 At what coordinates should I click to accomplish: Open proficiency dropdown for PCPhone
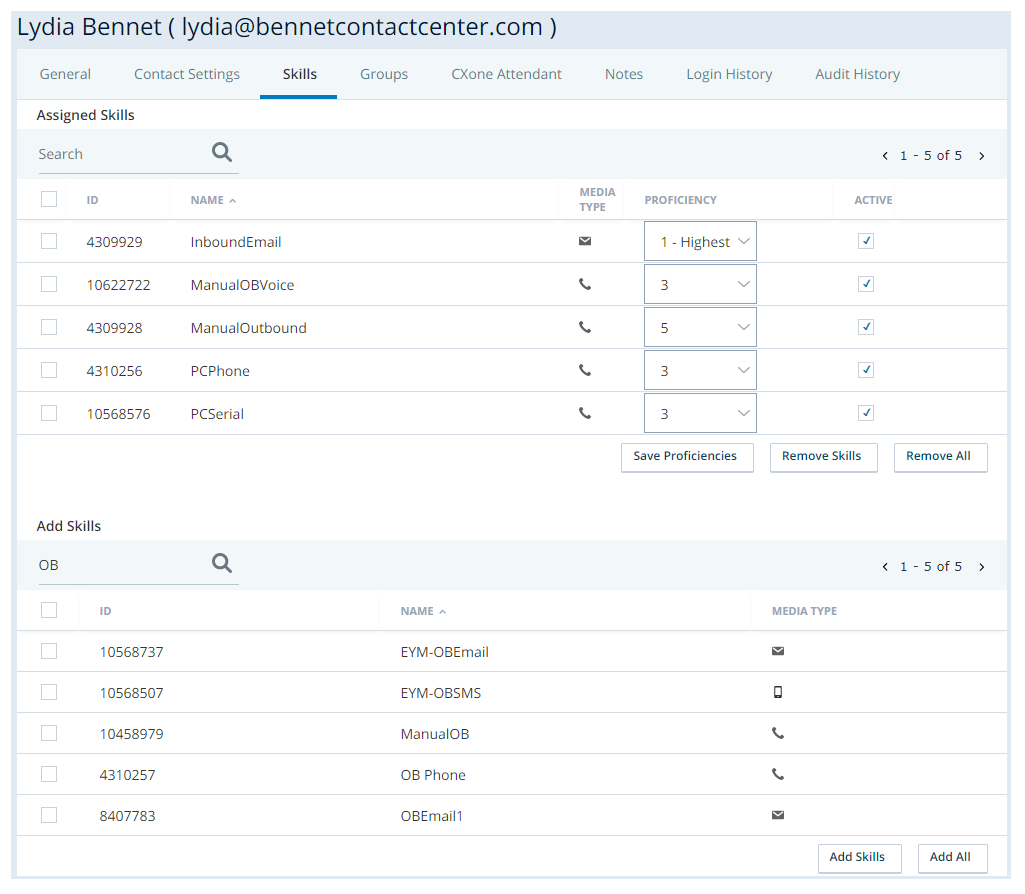(x=700, y=371)
